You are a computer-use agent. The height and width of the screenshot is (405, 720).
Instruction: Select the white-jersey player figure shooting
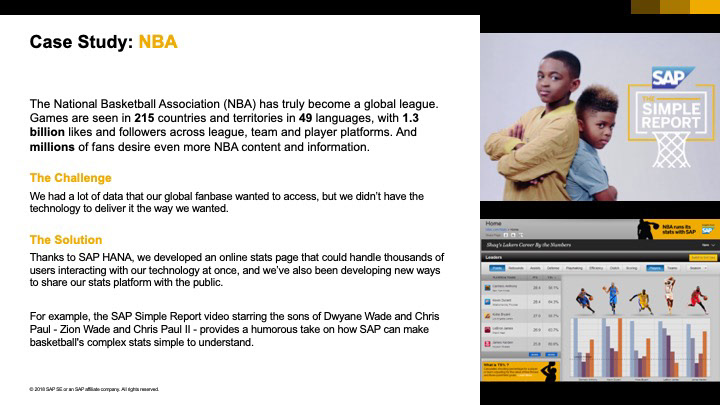669,295
